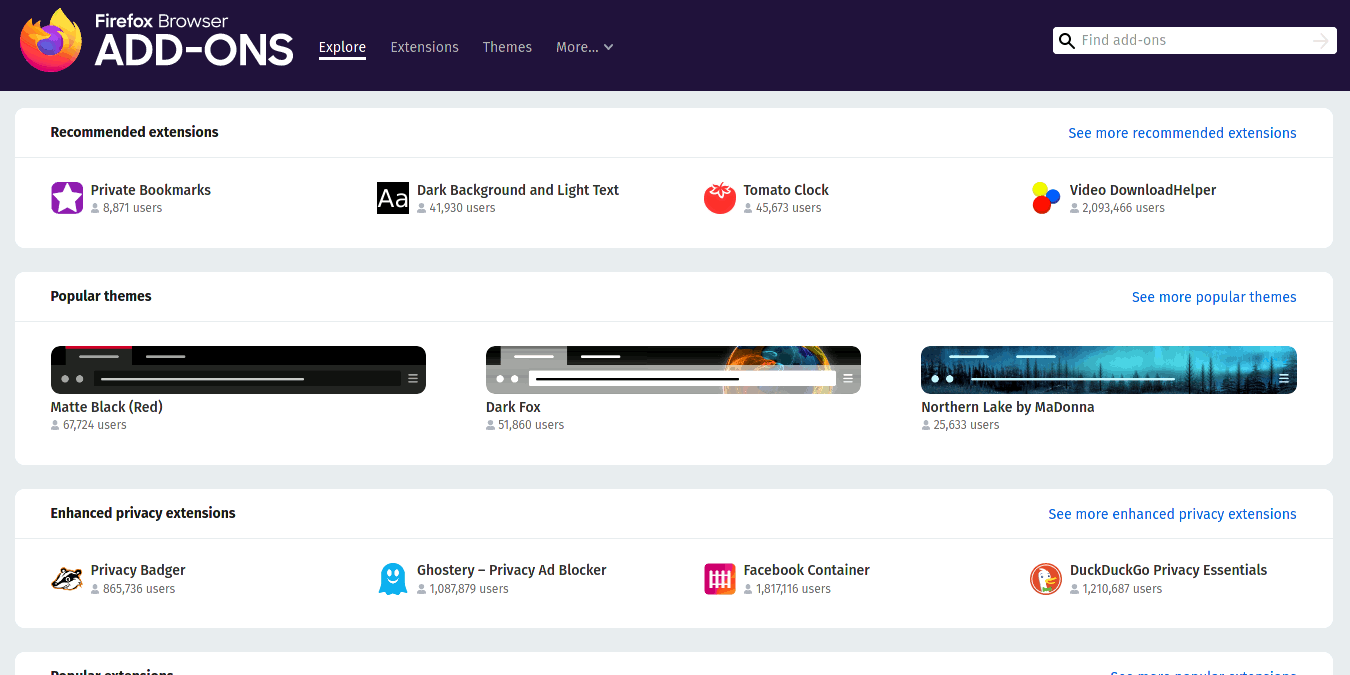Open See more recommended extensions
This screenshot has width=1350, height=675.
(x=1182, y=132)
